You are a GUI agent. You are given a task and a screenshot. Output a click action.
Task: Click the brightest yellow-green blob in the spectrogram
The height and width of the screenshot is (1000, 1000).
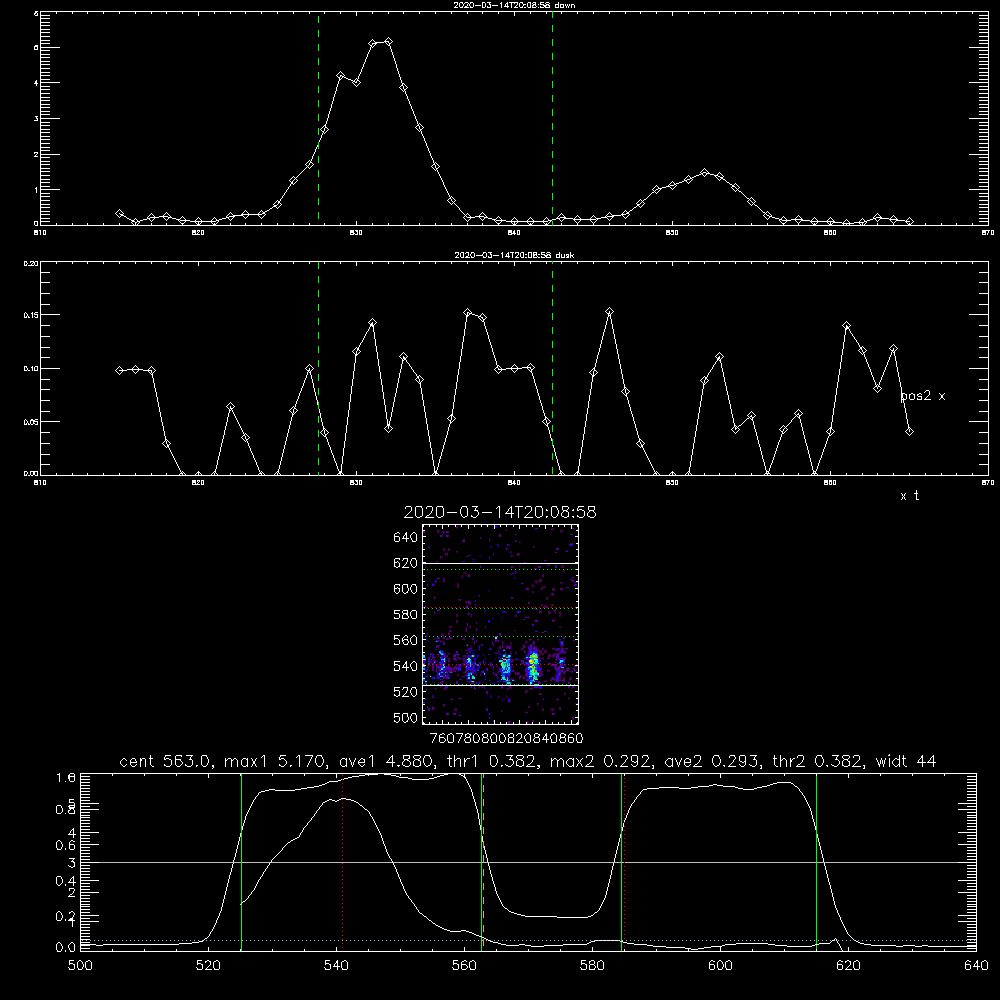(533, 667)
